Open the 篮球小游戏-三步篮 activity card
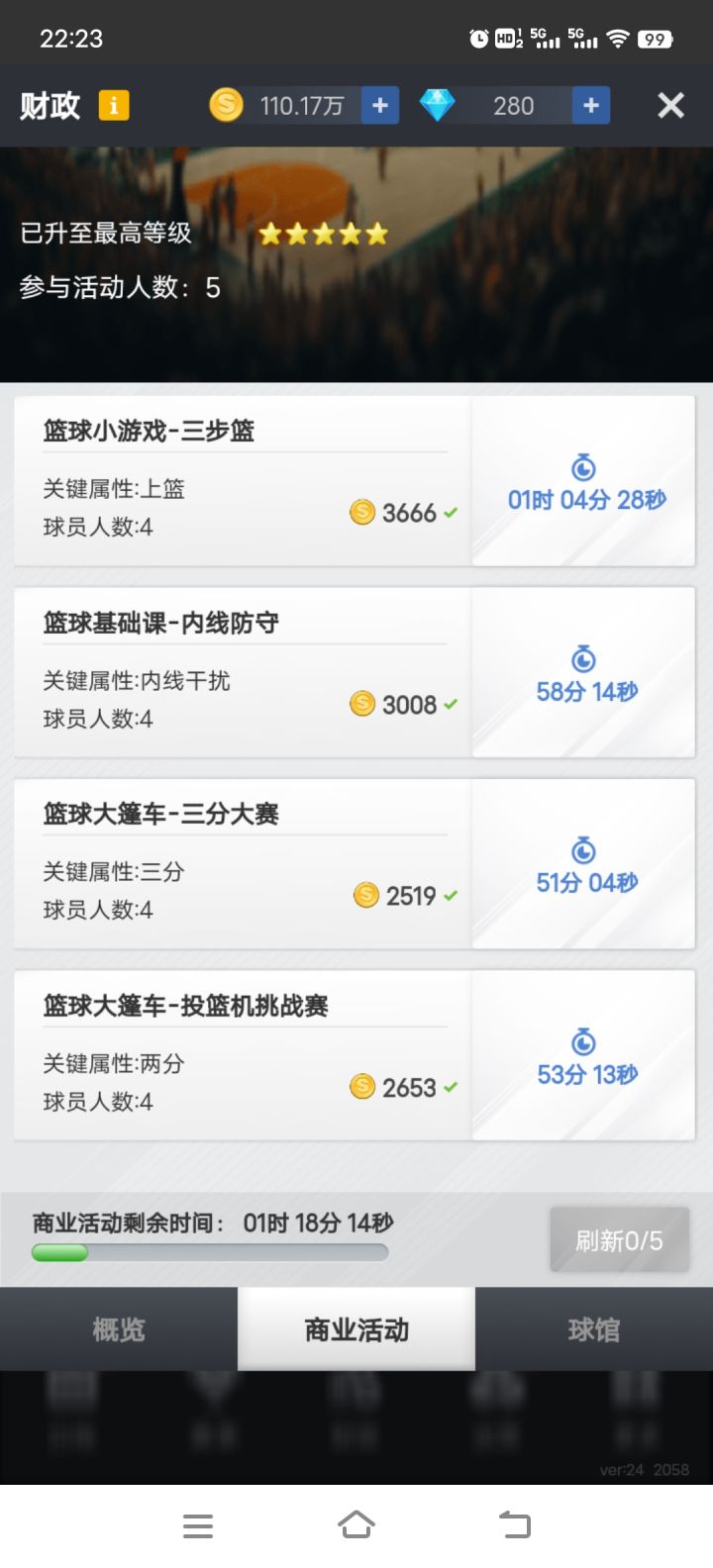The image size is (713, 1568). 243,481
